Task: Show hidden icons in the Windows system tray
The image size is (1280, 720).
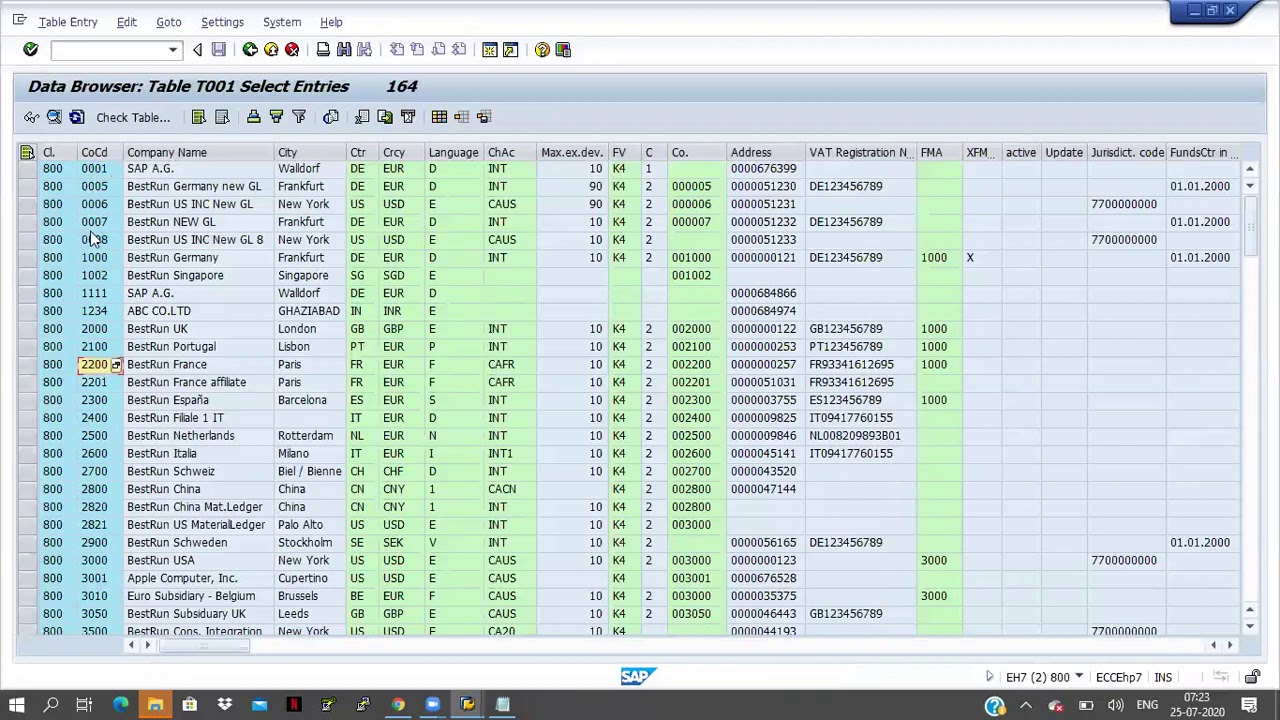Action: (1026, 706)
